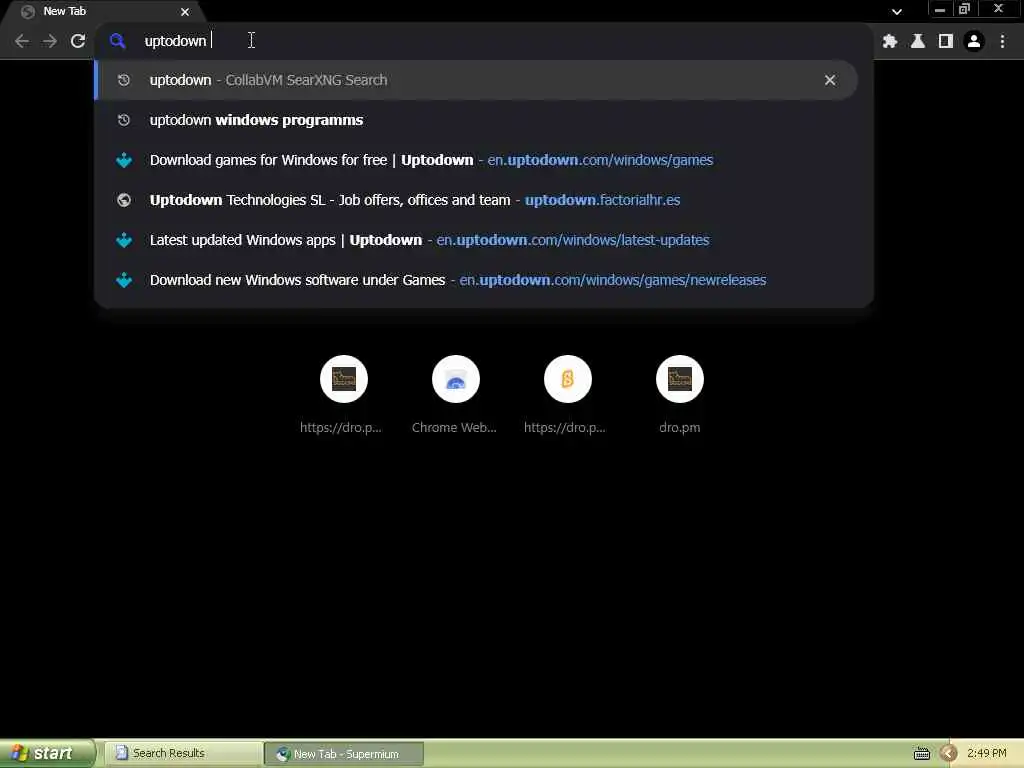
Task: Remove the uptodown CollabVM SearXNG suggestion
Action: (x=829, y=80)
